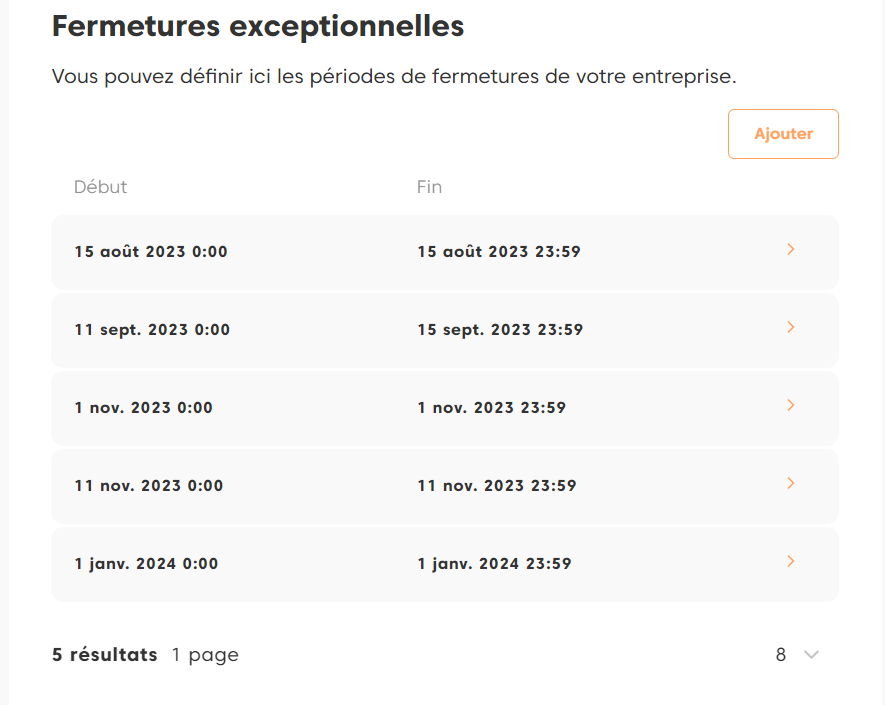
Task: Click the Fin column header
Action: coord(429,187)
